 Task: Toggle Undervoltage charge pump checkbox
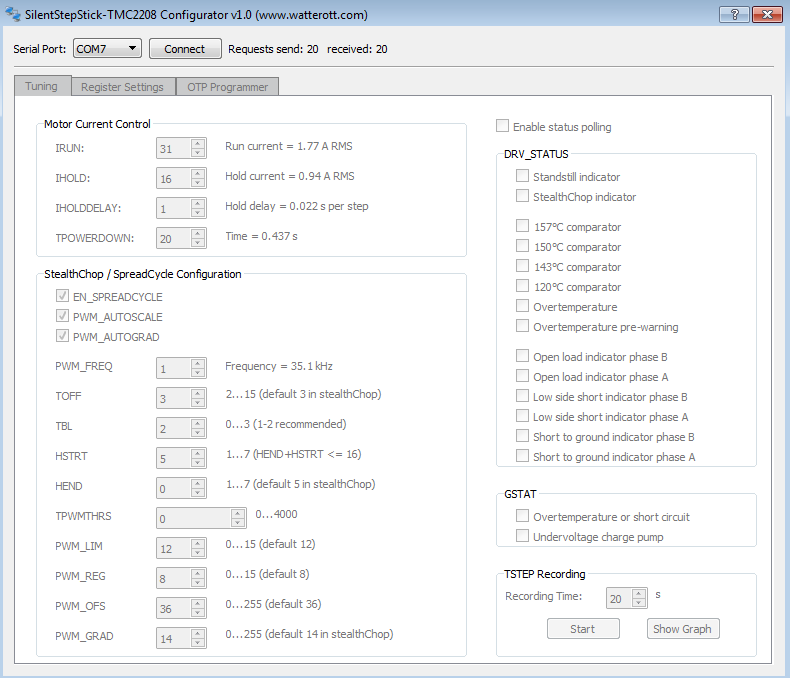pos(522,536)
